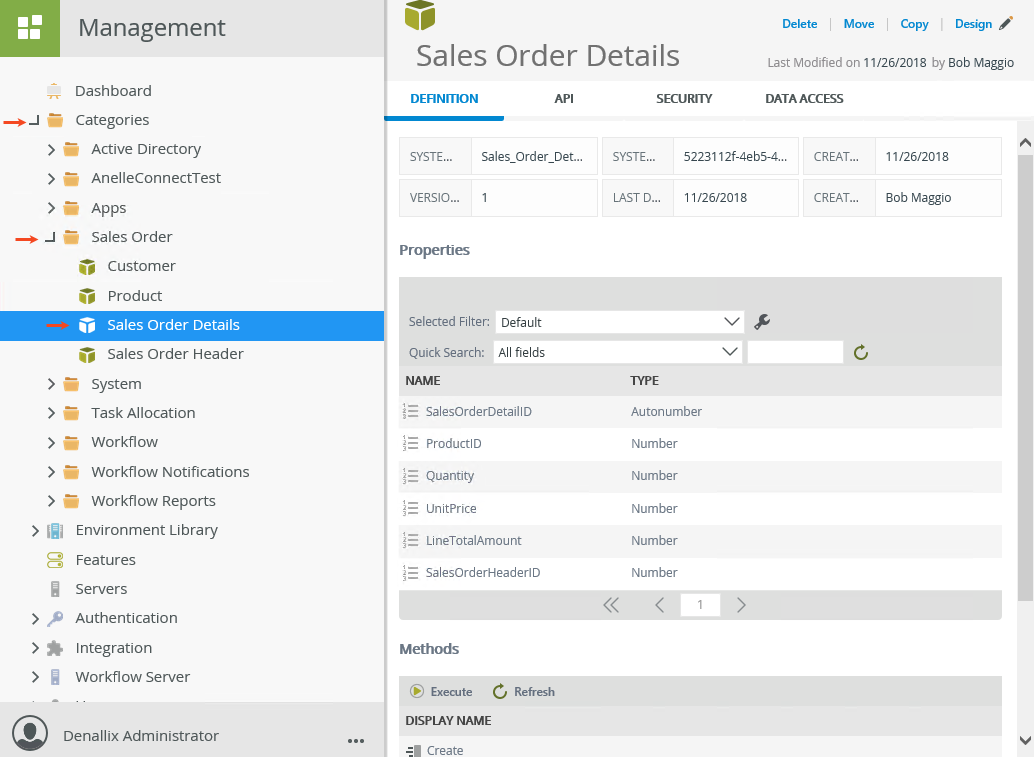Expand the Workflow Reports folder
The image size is (1034, 757).
[x=51, y=501]
